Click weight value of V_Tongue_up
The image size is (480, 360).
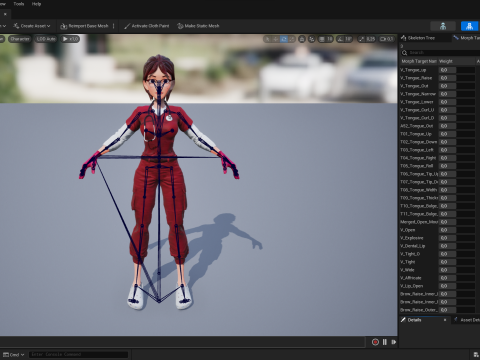(448, 70)
